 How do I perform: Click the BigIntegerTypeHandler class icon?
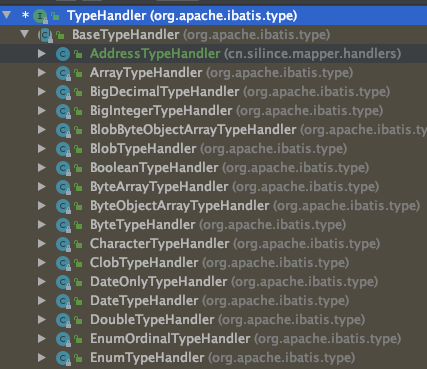(63, 111)
